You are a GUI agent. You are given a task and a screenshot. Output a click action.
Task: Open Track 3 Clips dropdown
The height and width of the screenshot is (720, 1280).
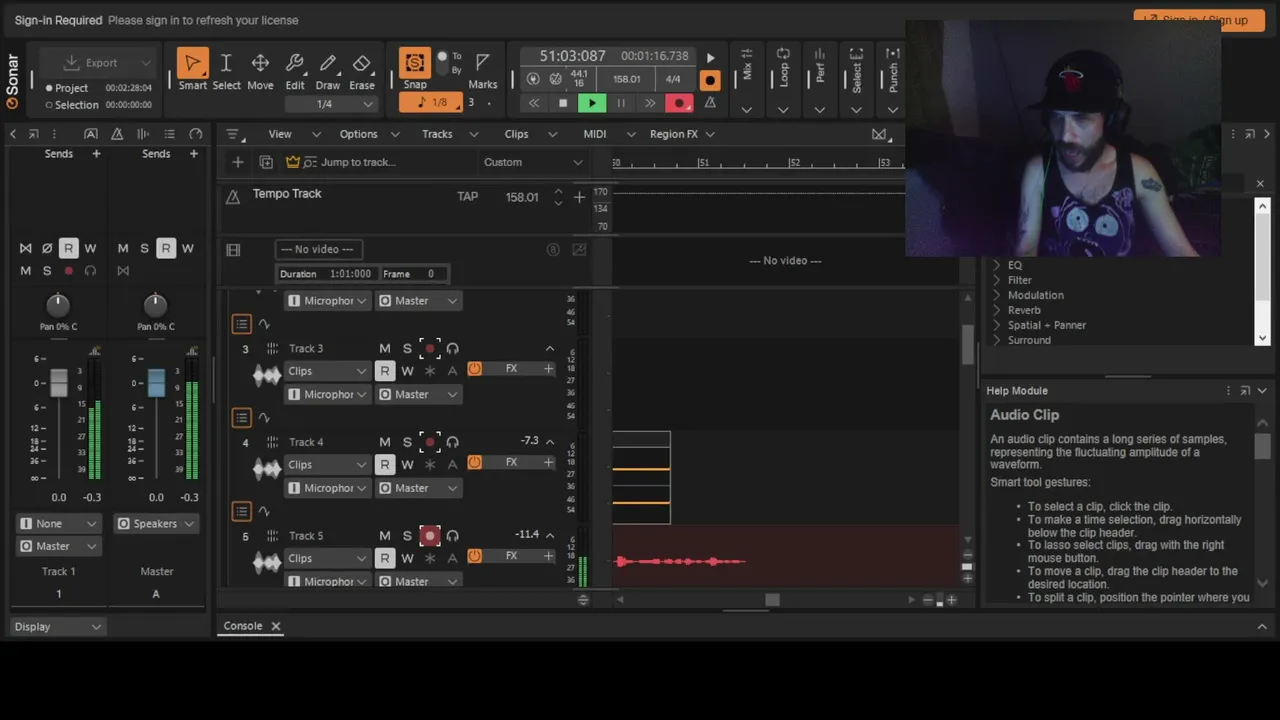coord(326,371)
